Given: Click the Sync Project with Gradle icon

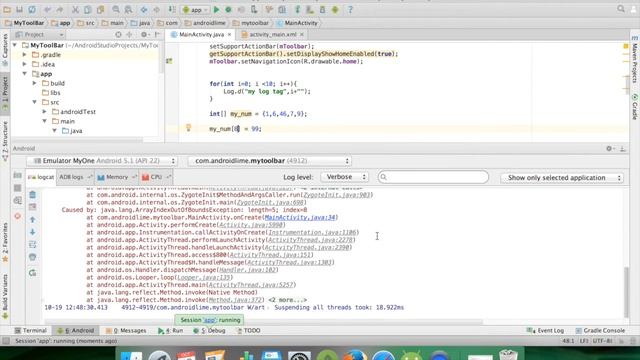Looking at the screenshot, I should (x=297, y=9).
